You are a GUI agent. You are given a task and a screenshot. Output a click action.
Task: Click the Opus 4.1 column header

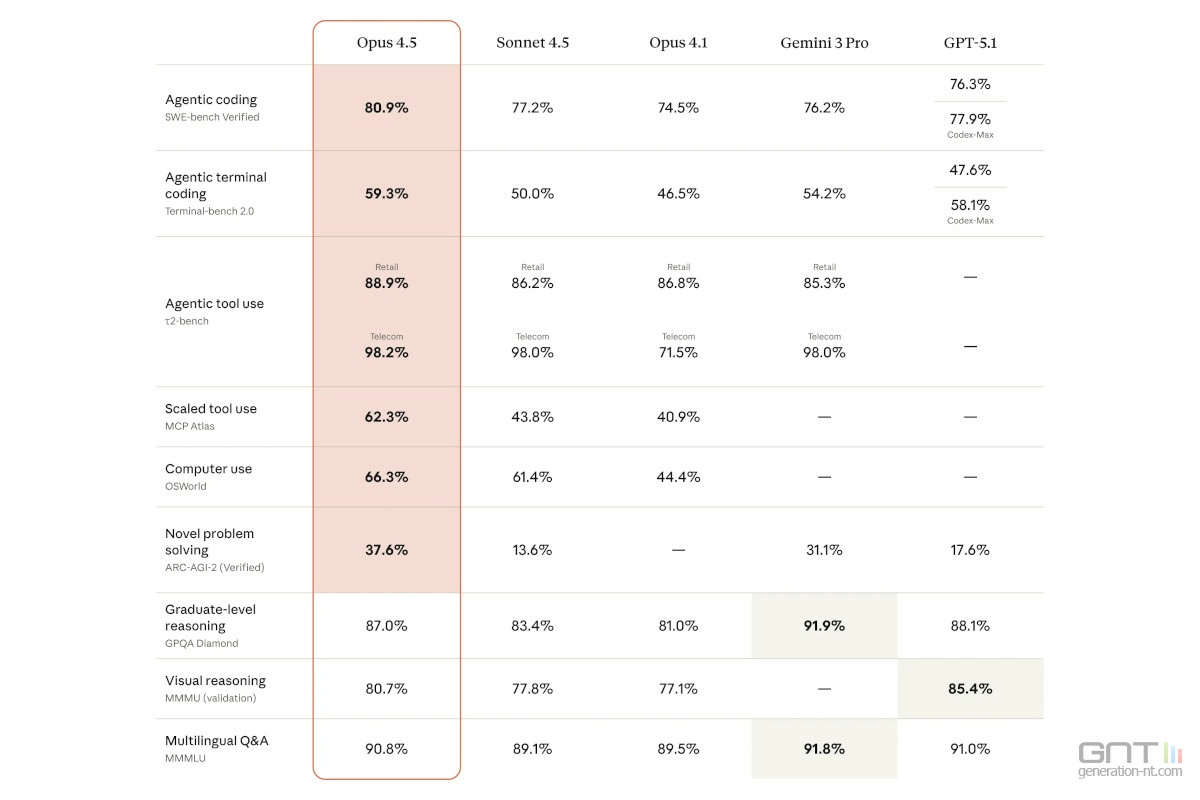[x=678, y=43]
